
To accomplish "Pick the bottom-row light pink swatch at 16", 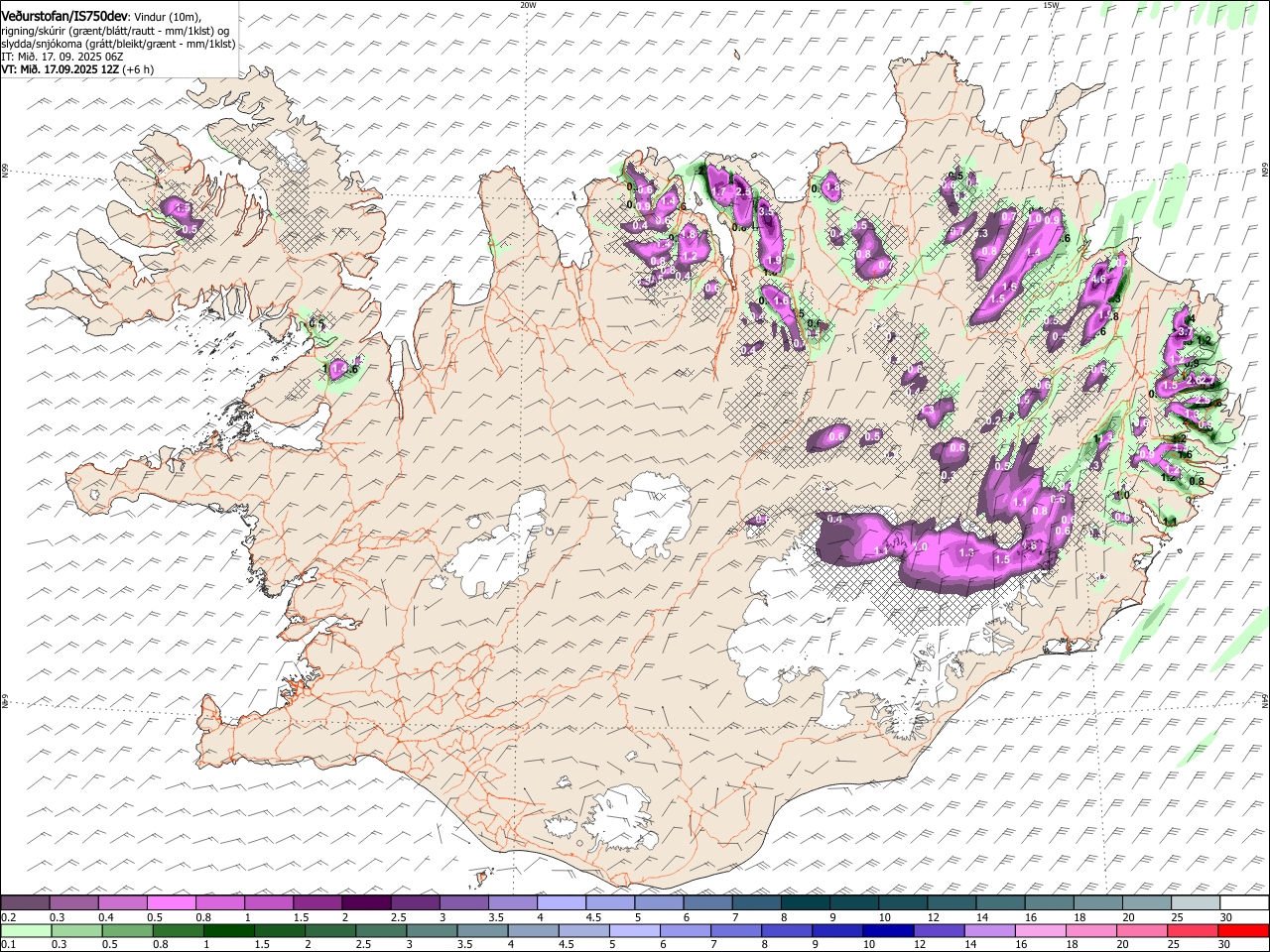I will click(x=1042, y=931).
